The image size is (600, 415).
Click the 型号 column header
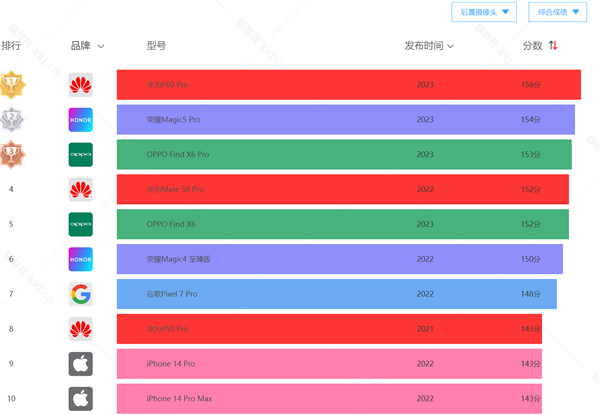click(157, 46)
